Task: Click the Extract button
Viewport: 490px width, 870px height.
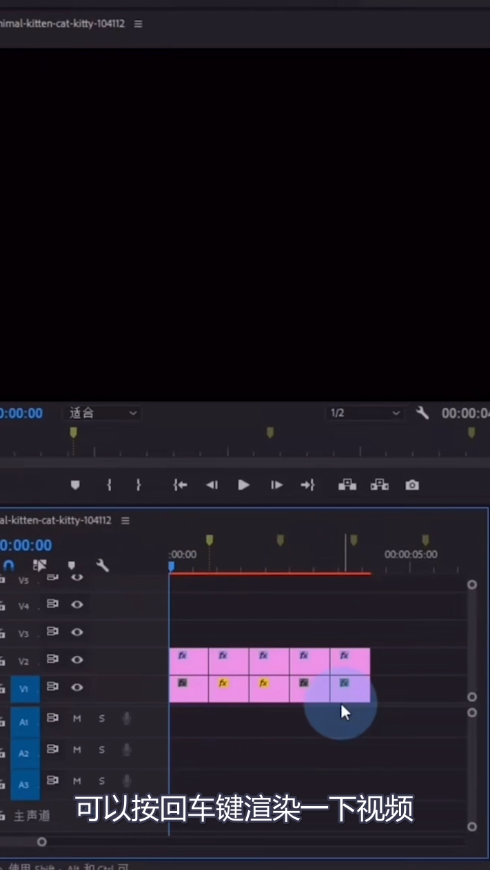Action: (x=380, y=485)
